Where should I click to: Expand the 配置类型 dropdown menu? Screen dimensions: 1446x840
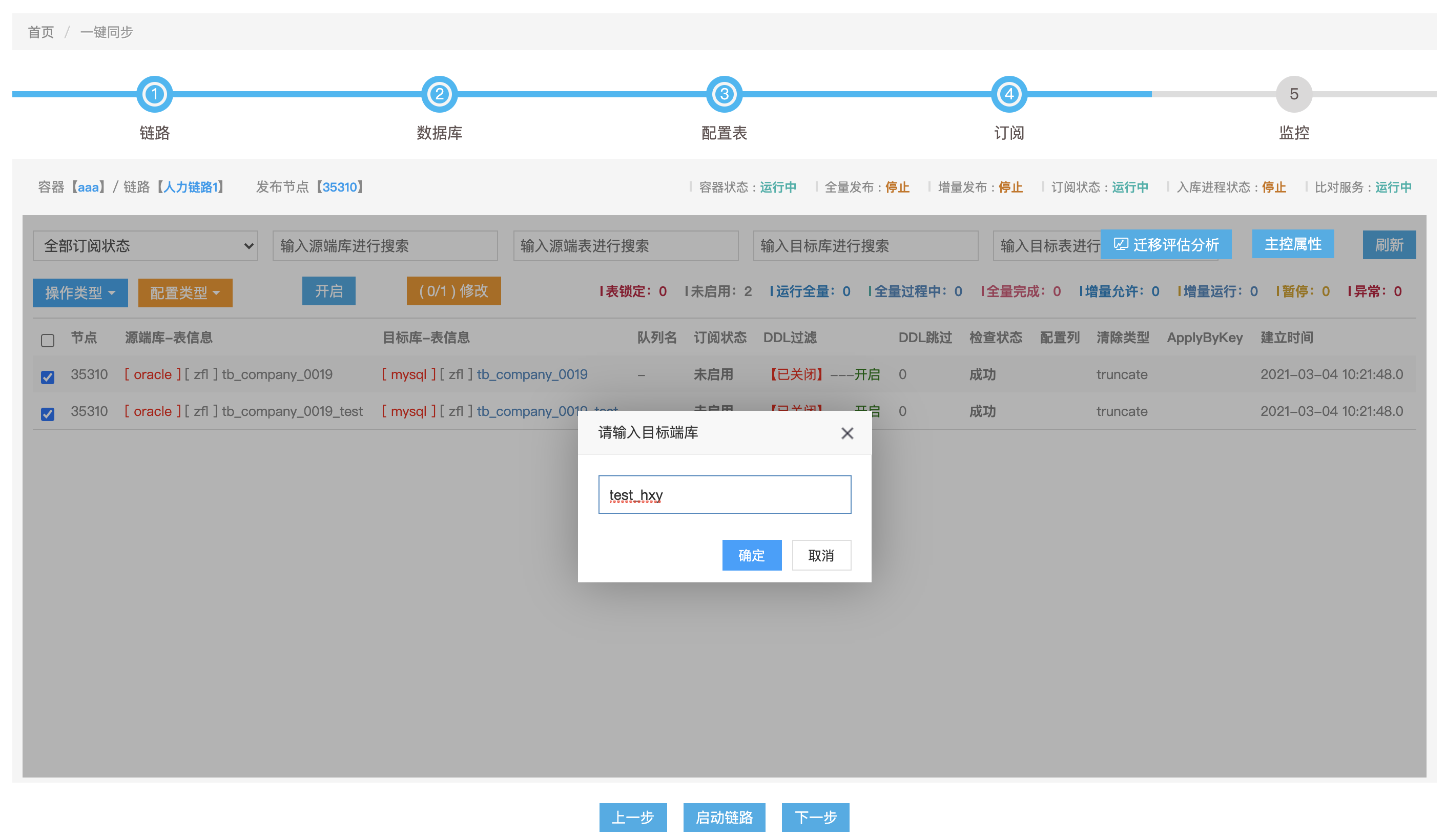tap(185, 293)
